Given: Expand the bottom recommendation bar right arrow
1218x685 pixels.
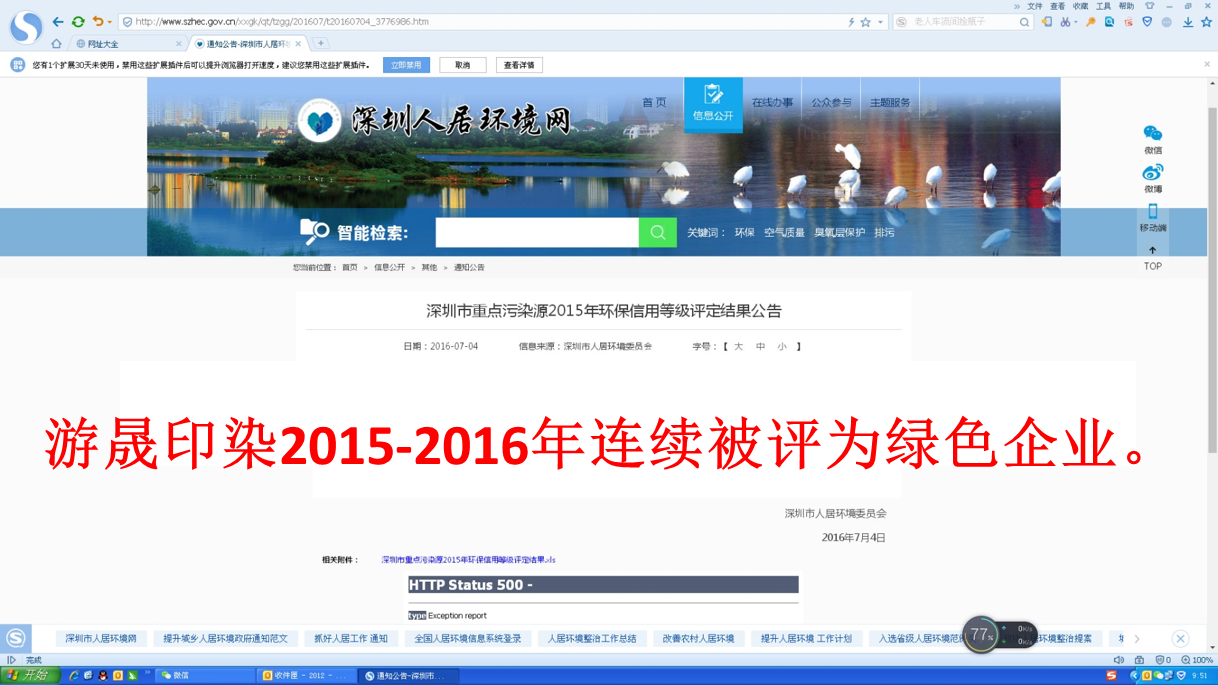Looking at the screenshot, I should point(1137,639).
